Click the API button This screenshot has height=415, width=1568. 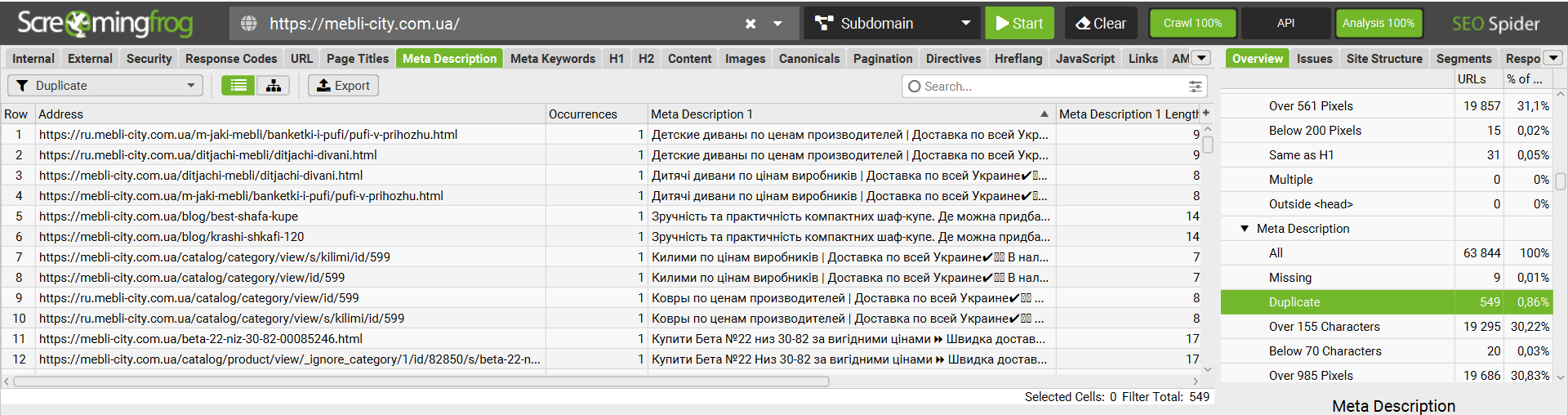1285,24
